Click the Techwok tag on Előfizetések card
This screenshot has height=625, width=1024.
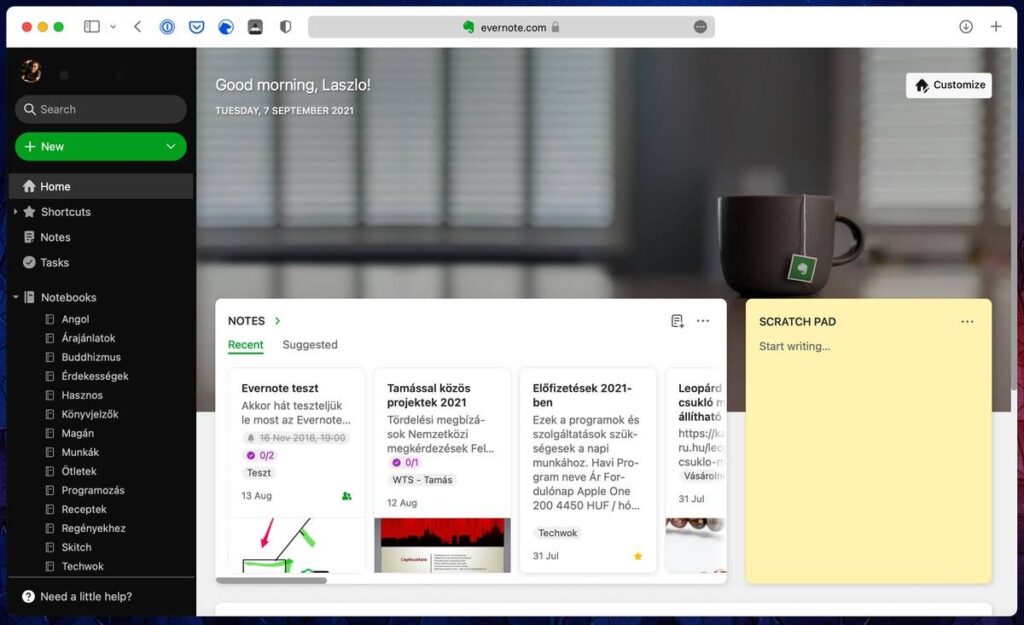point(558,533)
